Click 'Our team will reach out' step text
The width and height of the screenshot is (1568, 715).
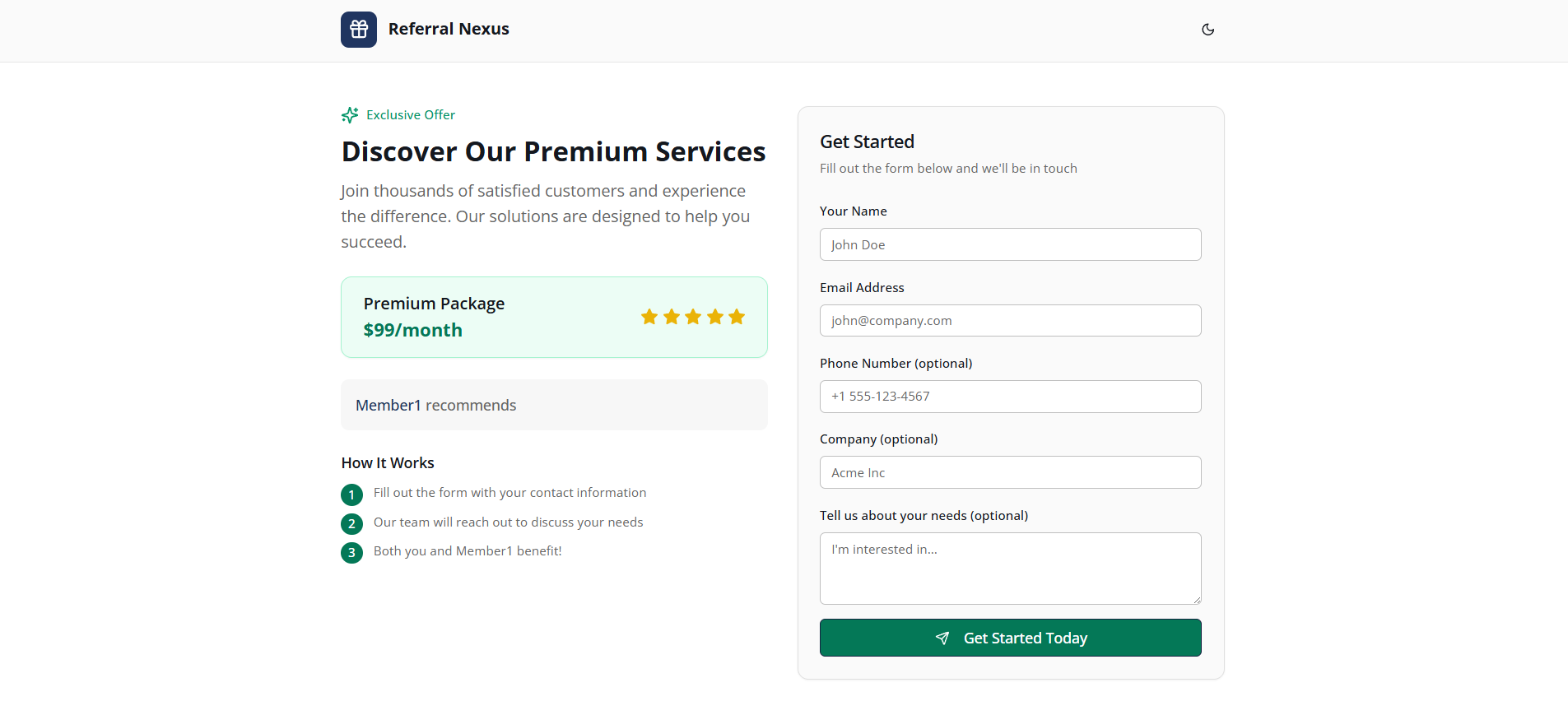pyautogui.click(x=509, y=522)
